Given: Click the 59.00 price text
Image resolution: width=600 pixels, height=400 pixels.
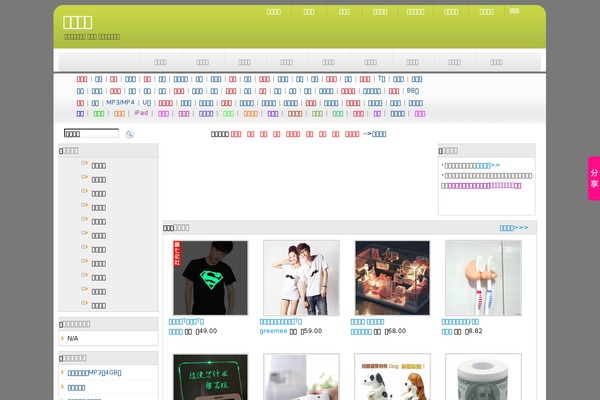Looking at the screenshot, I should coord(313,331).
